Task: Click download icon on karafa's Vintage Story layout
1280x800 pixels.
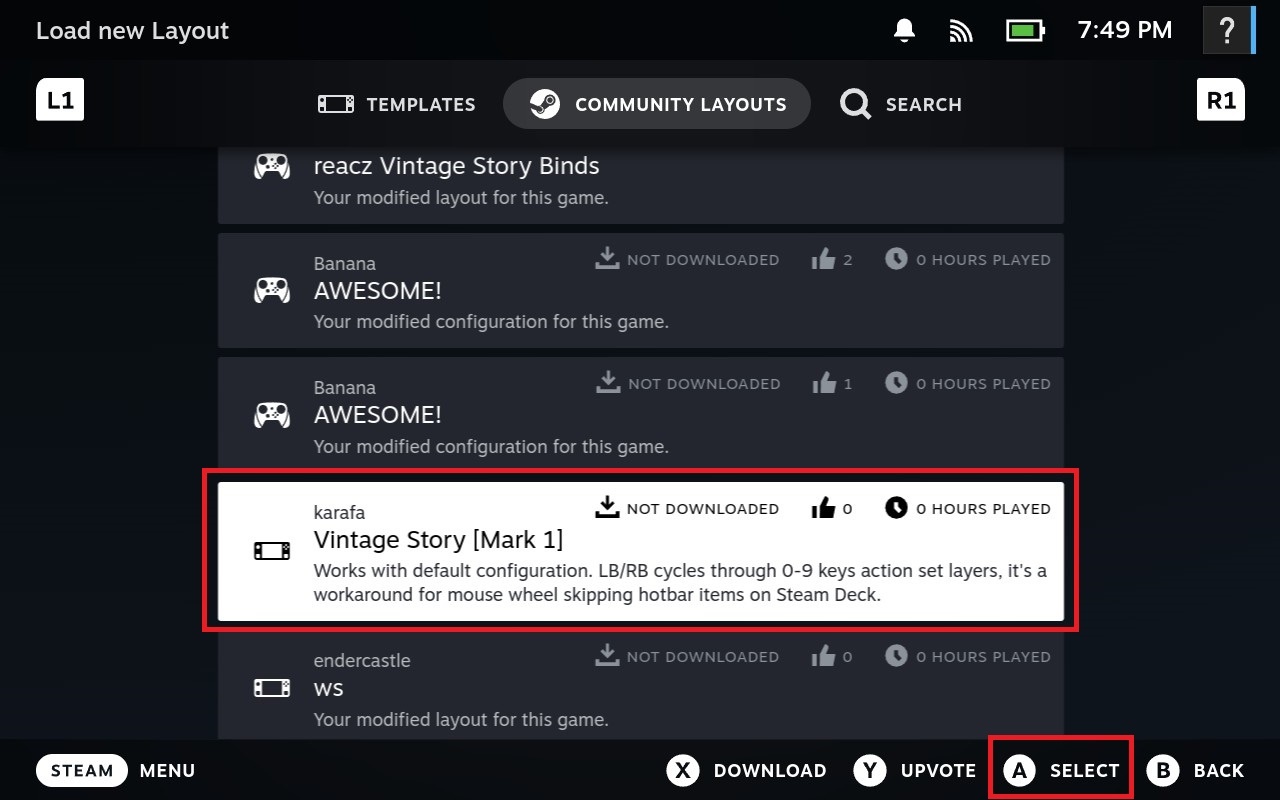Action: pyautogui.click(x=607, y=508)
